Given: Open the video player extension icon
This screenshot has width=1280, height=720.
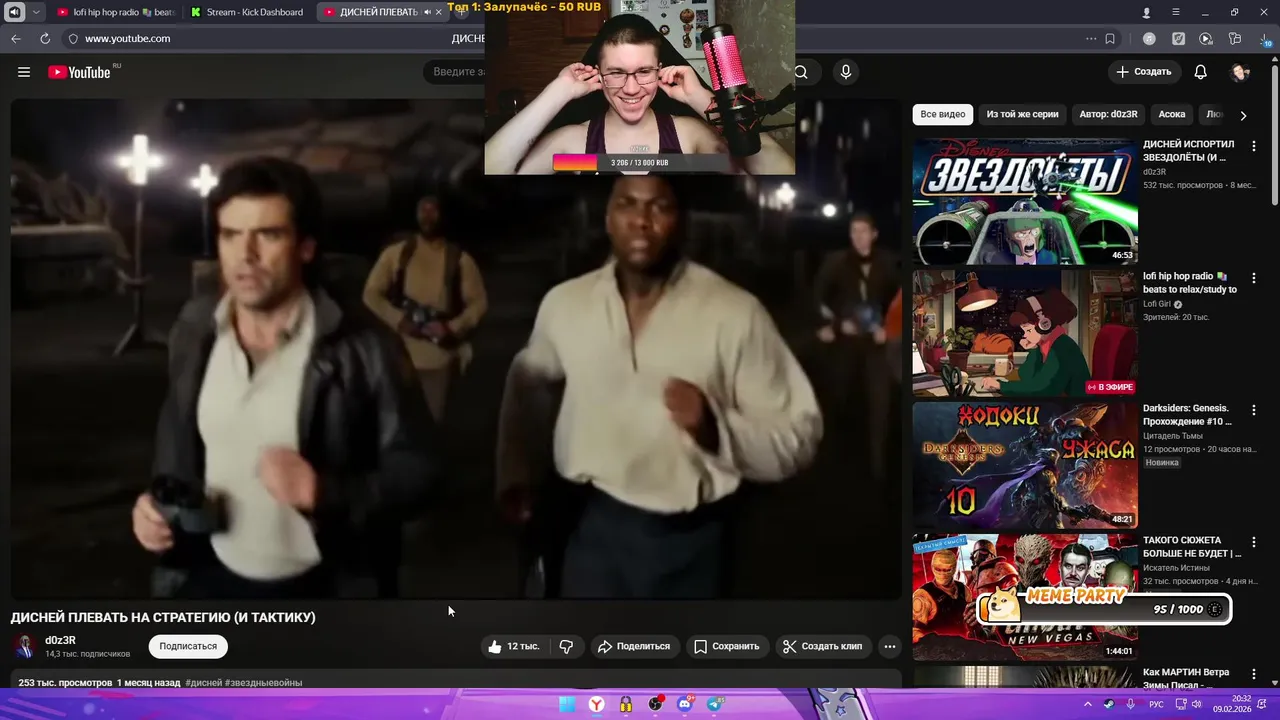Looking at the screenshot, I should [1206, 39].
